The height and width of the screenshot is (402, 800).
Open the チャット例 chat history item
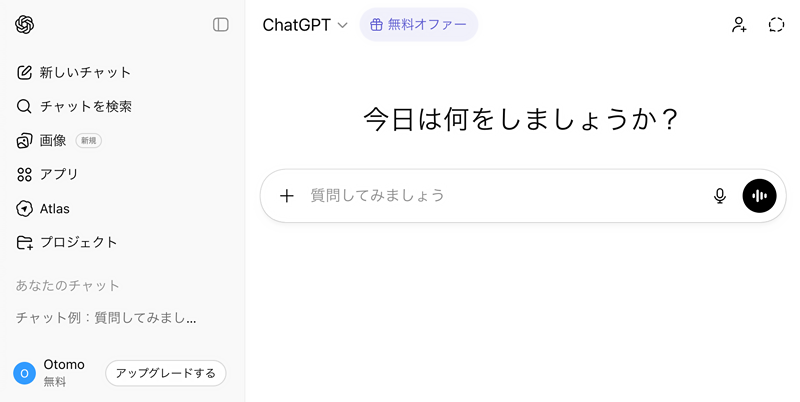106,318
